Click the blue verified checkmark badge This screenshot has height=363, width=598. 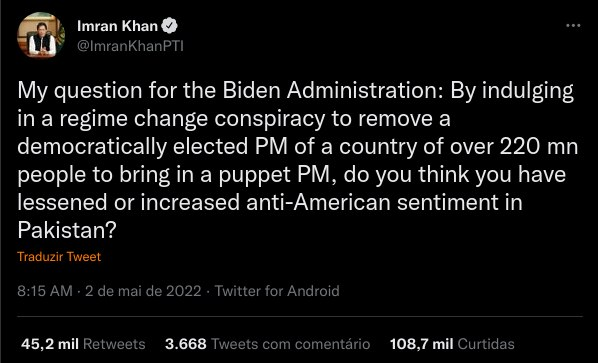[169, 26]
